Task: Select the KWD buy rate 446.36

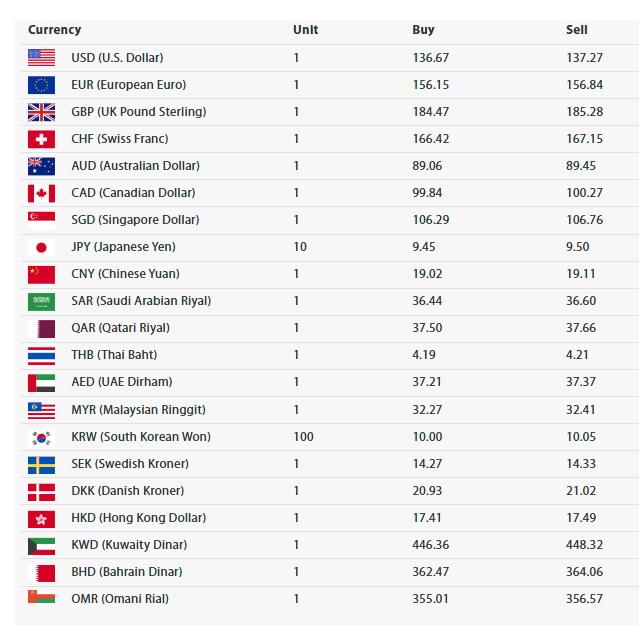Action: tap(430, 545)
